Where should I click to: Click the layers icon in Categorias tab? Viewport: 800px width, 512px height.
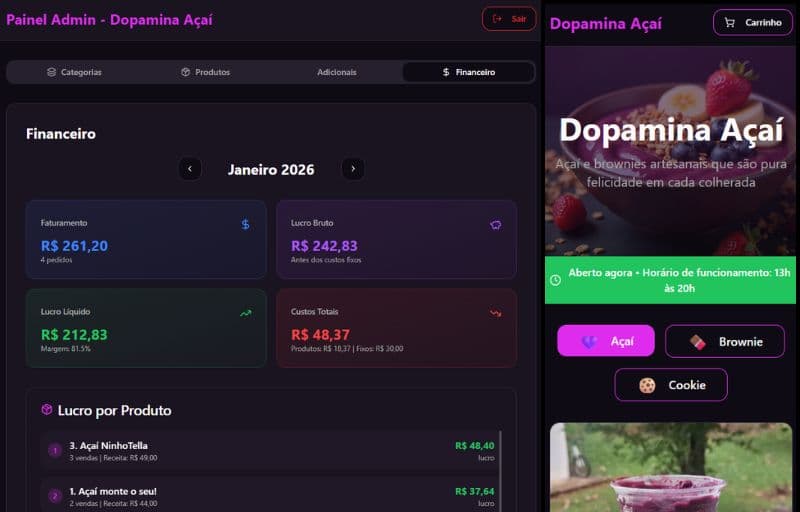(x=52, y=72)
